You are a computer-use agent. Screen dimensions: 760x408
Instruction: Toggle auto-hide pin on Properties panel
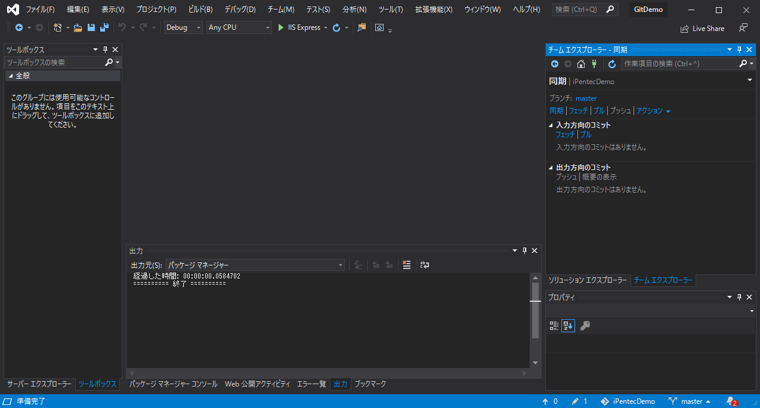click(x=739, y=297)
